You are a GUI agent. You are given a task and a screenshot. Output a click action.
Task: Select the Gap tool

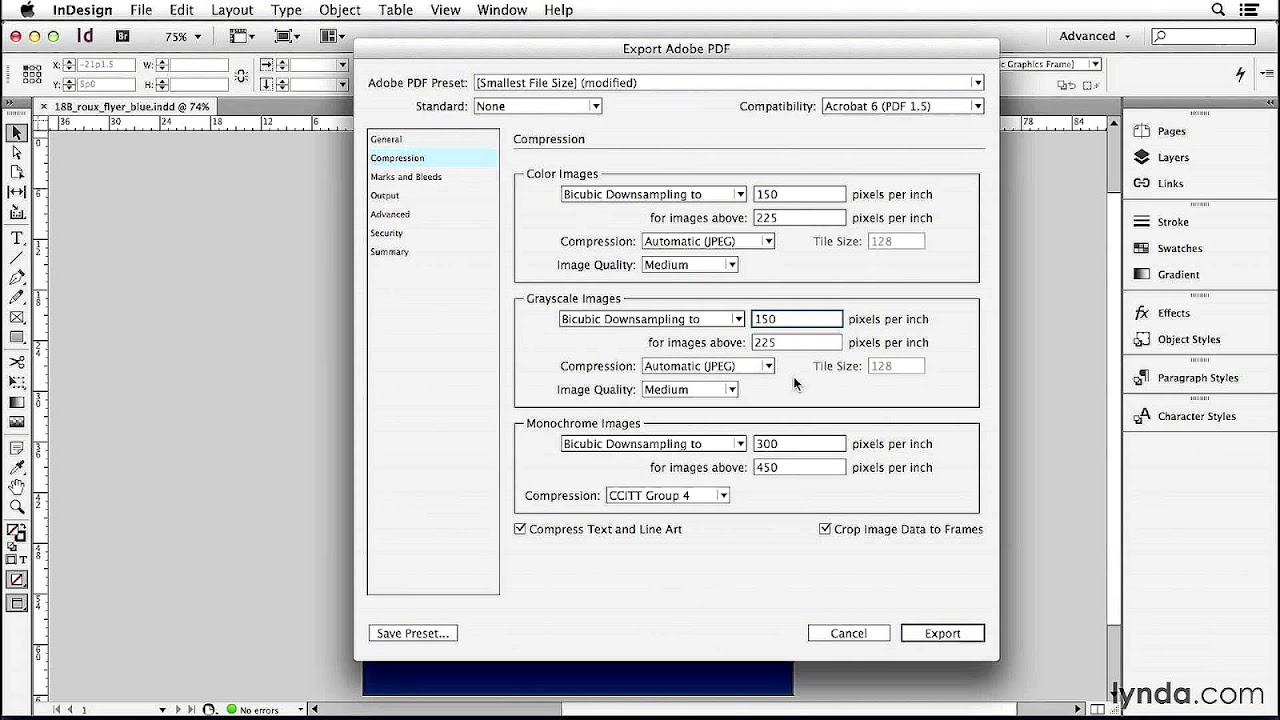[x=17, y=192]
